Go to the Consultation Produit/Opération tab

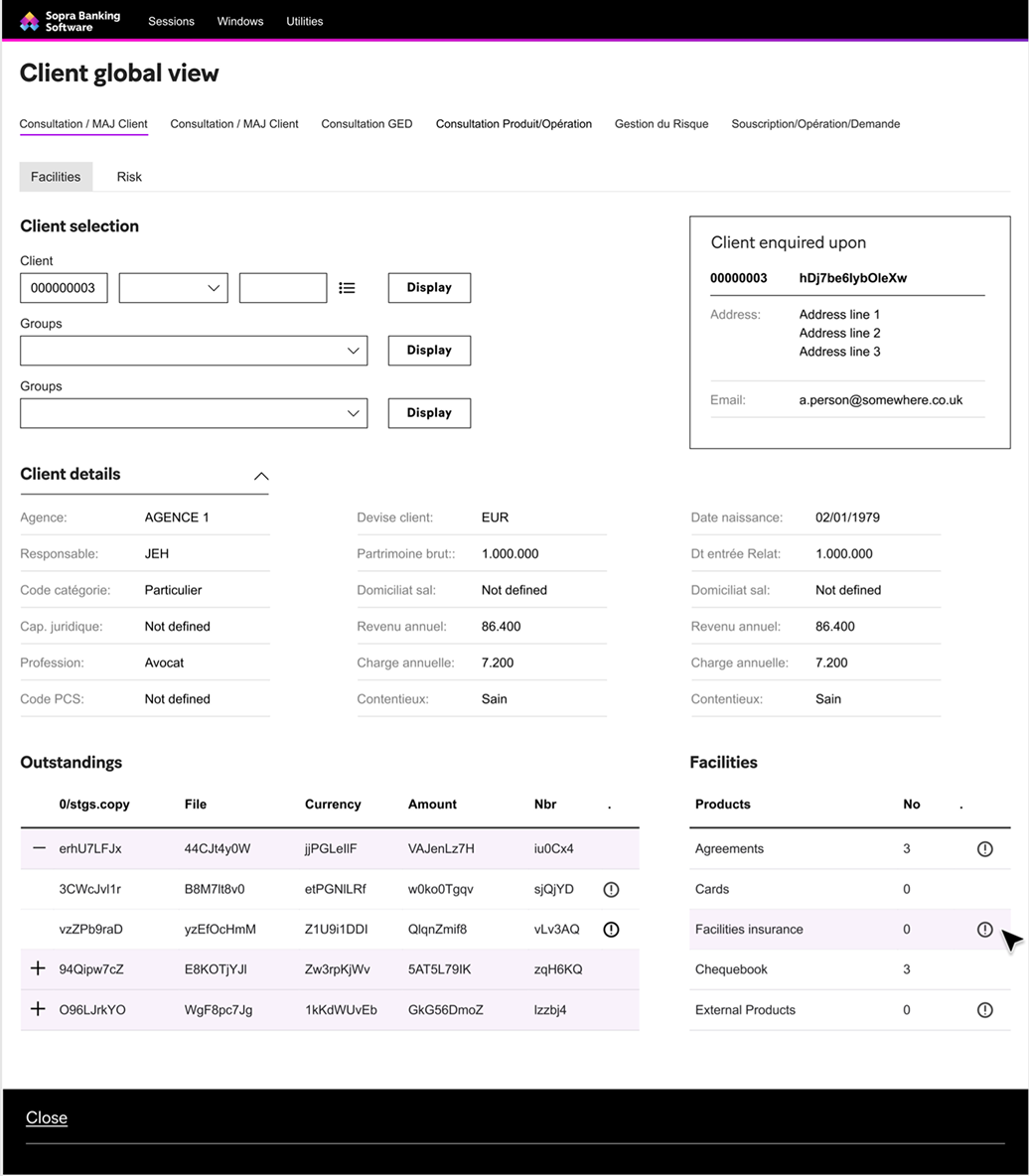coord(514,124)
